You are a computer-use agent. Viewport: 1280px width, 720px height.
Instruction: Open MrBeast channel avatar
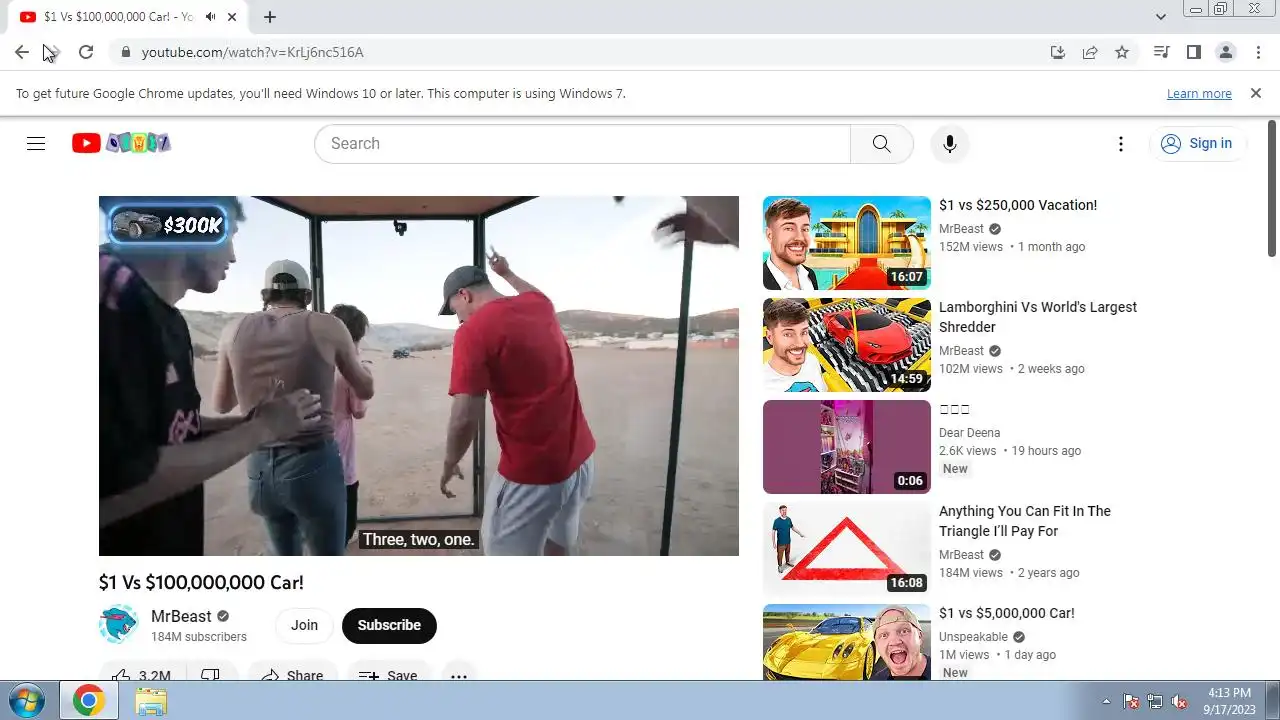pyautogui.click(x=118, y=625)
